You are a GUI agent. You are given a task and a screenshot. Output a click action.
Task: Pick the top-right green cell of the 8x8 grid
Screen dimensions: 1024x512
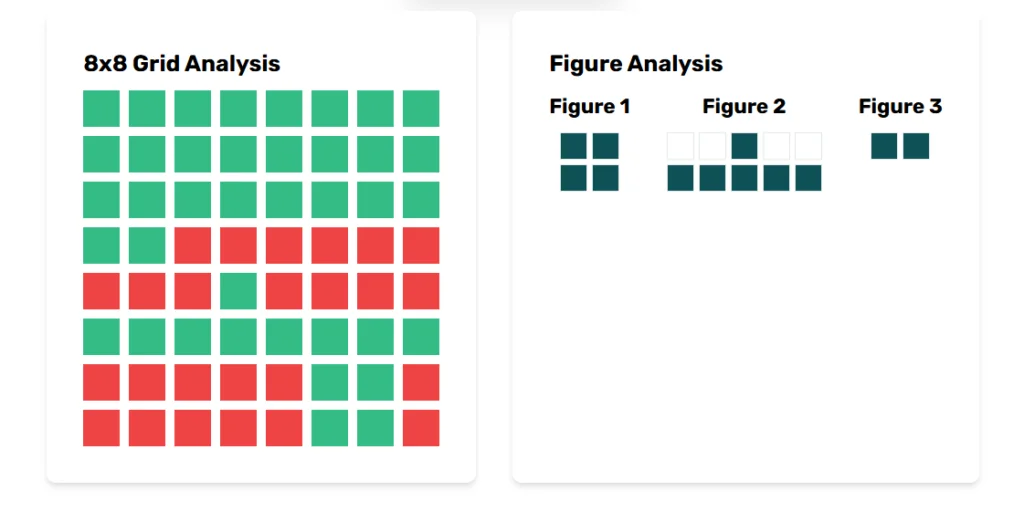(x=421, y=108)
